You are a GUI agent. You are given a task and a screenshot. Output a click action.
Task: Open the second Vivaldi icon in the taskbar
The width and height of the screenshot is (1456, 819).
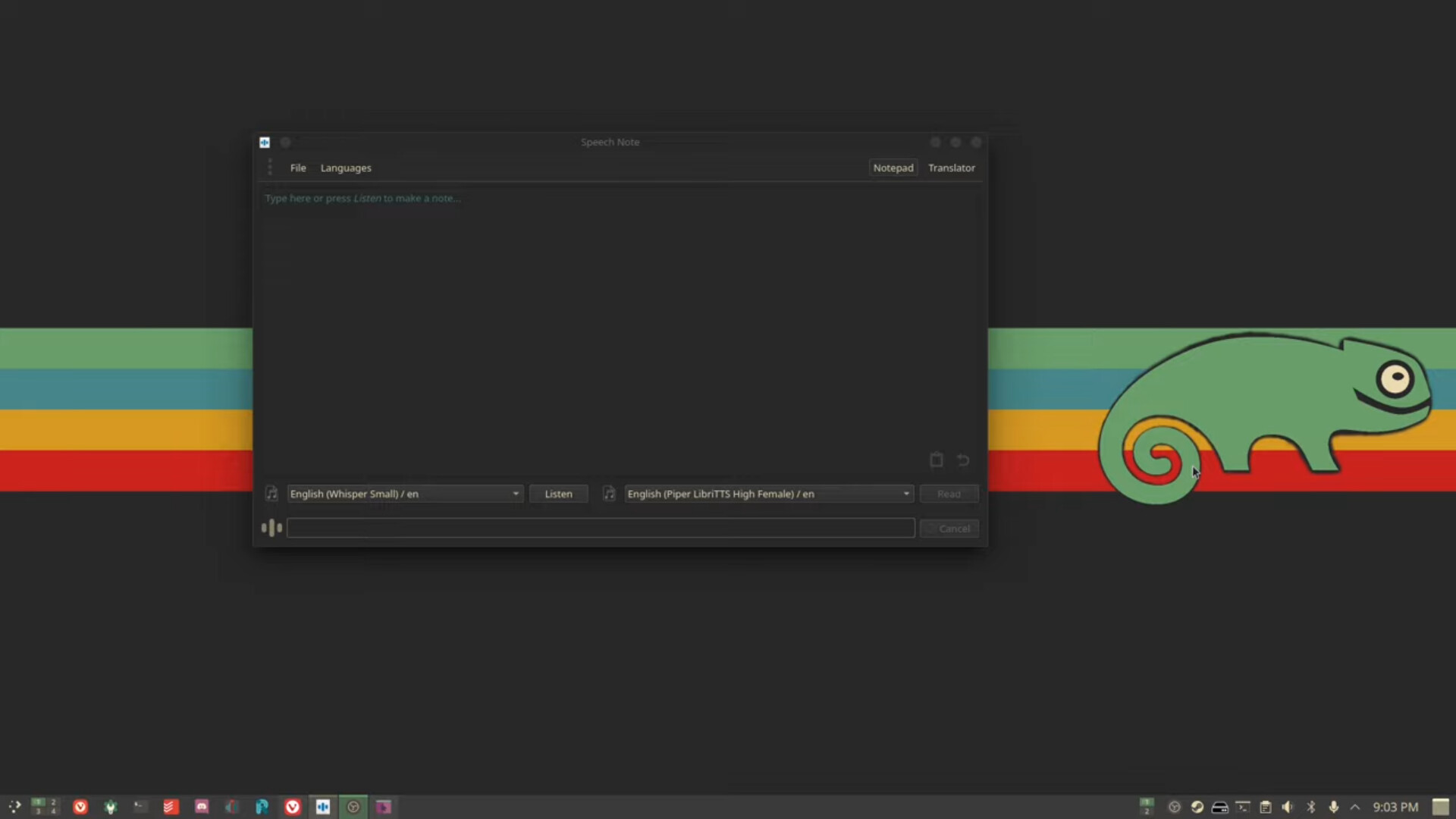coord(293,807)
